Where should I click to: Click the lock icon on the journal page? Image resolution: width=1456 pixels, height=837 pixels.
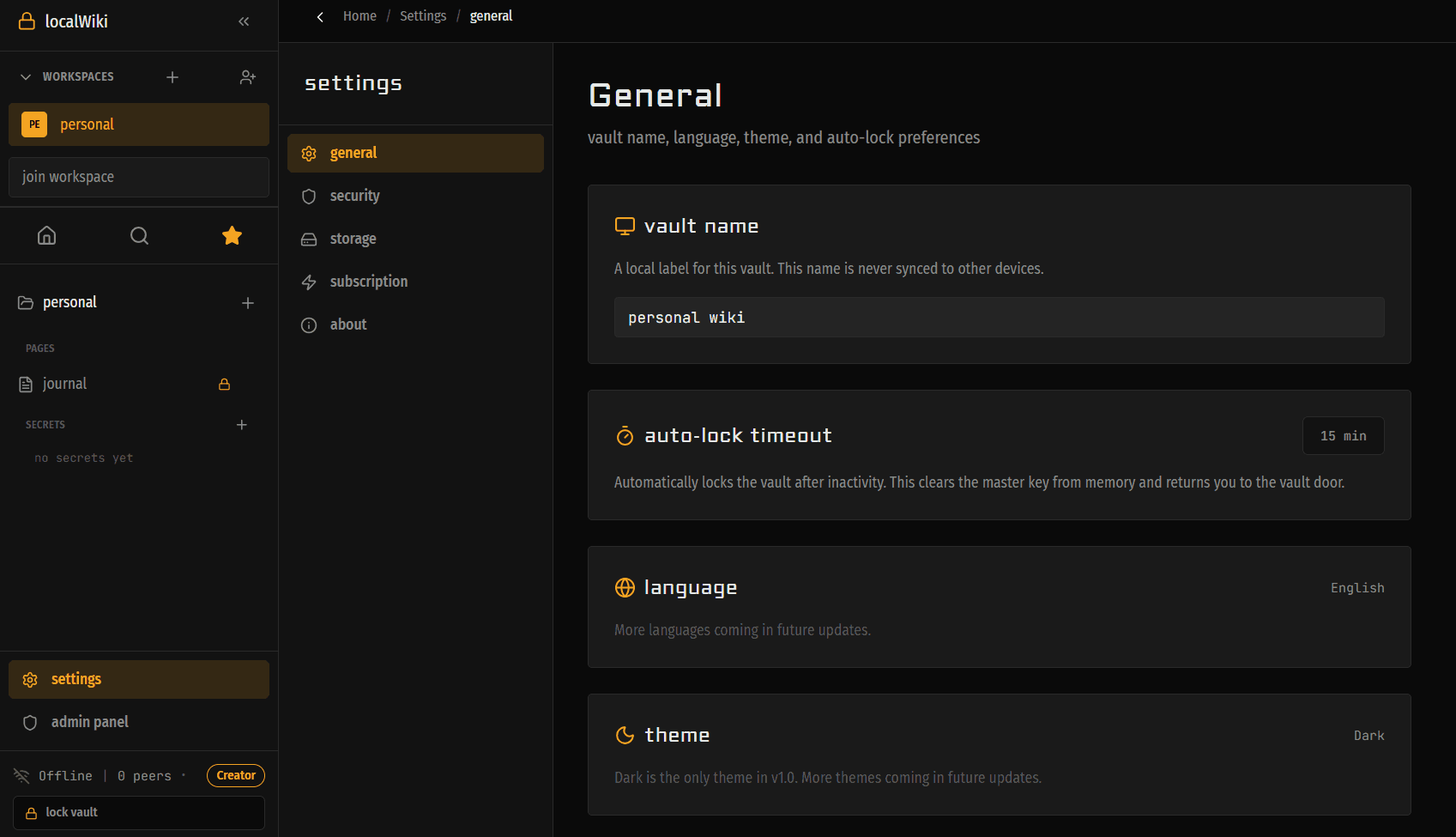tap(224, 384)
